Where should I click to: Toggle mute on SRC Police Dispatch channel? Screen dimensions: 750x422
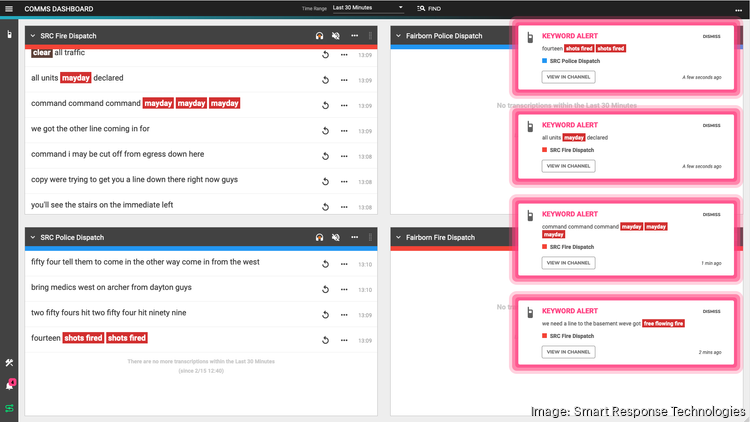click(336, 237)
